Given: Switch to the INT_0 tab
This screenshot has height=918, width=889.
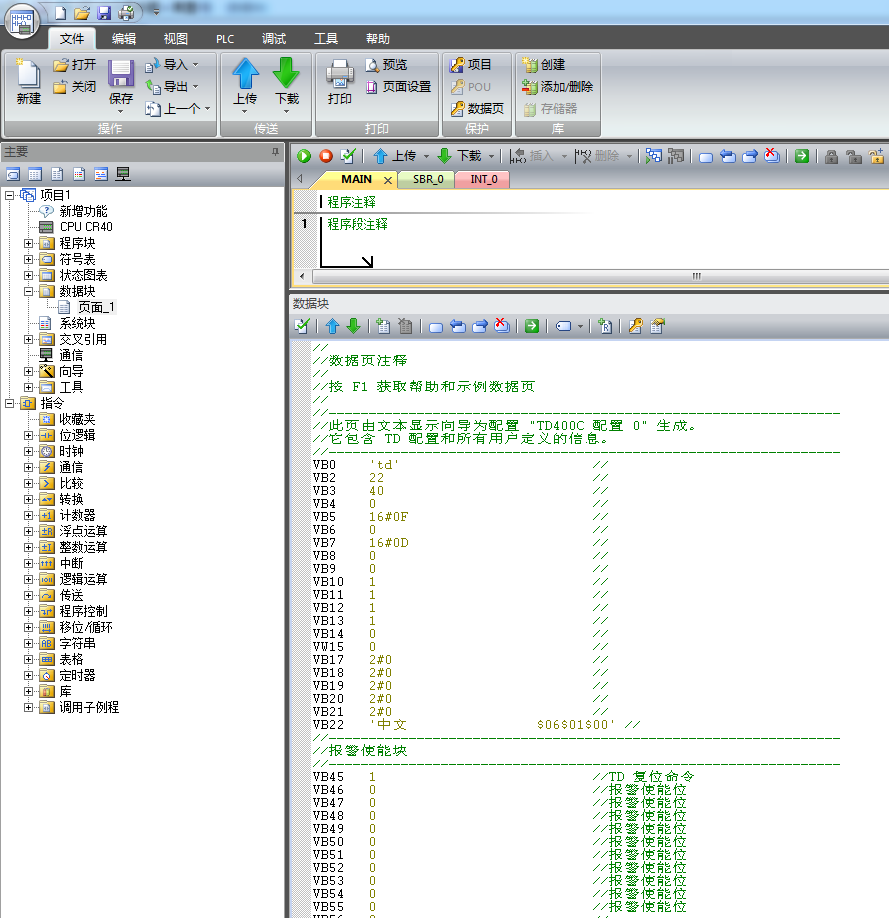Looking at the screenshot, I should [484, 179].
